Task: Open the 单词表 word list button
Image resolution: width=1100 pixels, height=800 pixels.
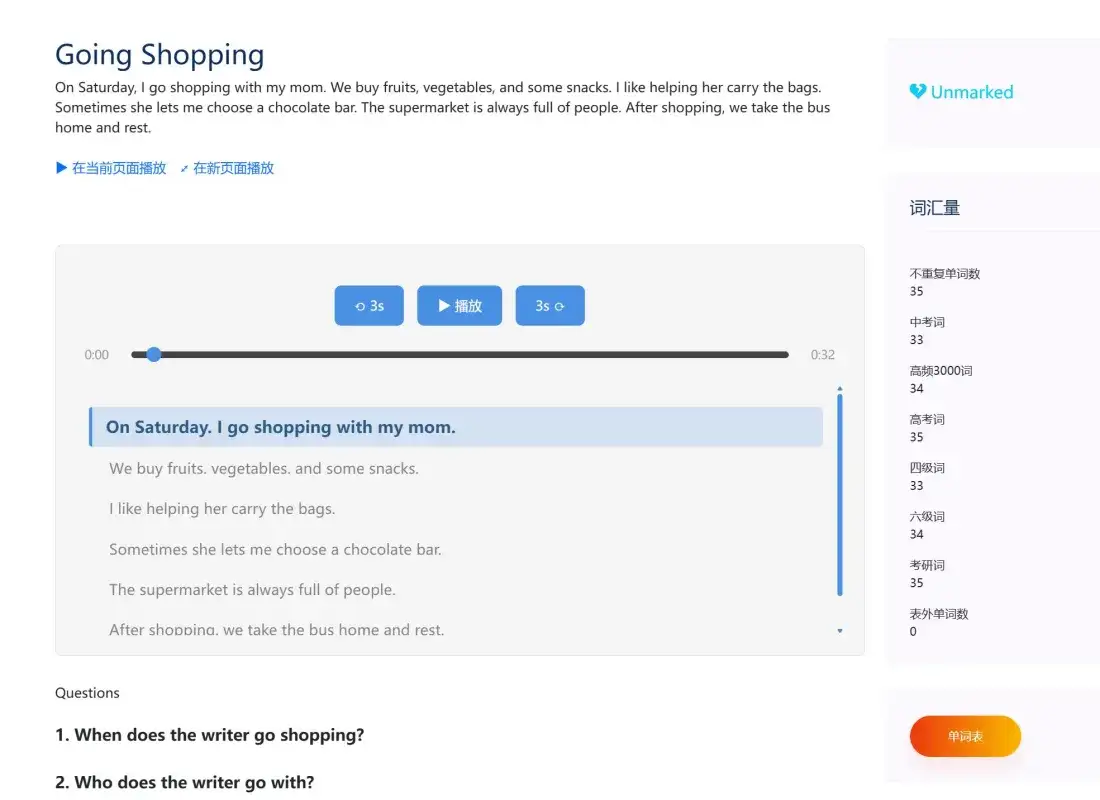Action: click(965, 736)
